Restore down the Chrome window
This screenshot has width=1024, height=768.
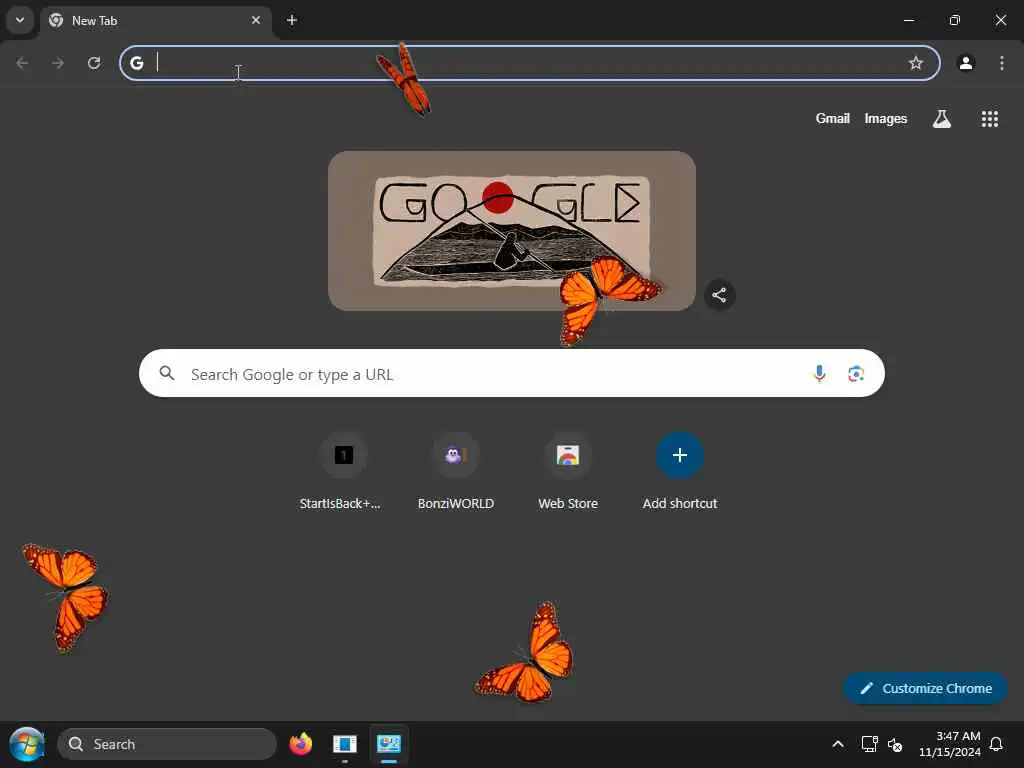(954, 20)
